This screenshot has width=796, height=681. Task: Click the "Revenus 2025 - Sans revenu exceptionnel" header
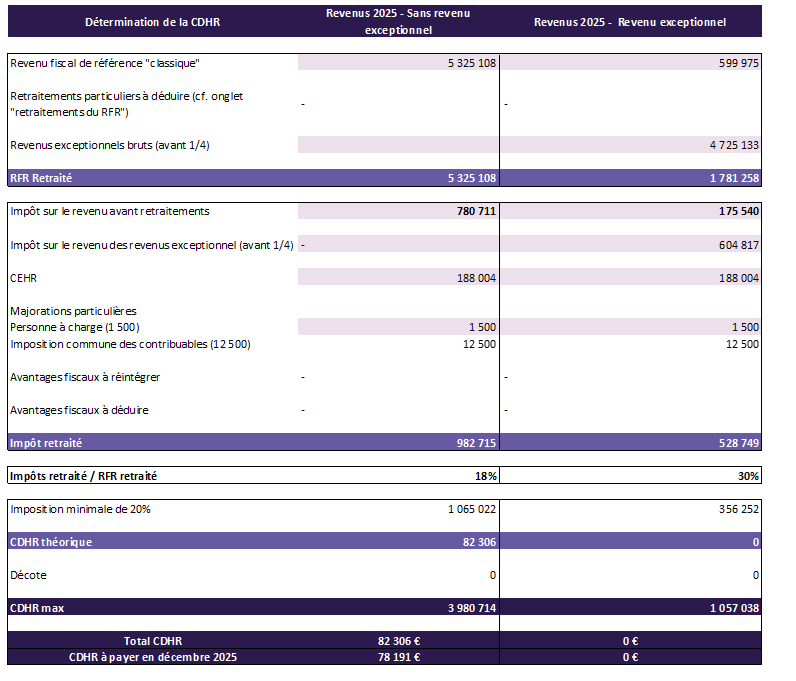tap(398, 21)
